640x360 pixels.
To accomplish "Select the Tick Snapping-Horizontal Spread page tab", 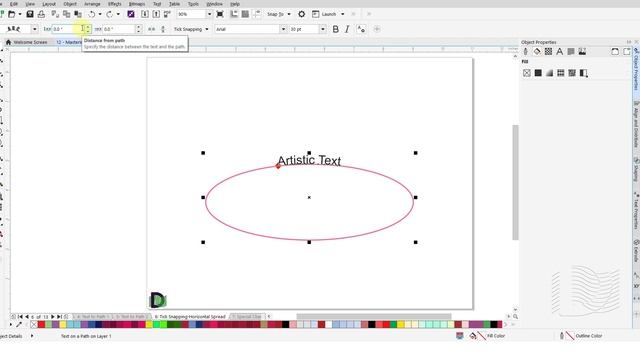I will [190, 317].
